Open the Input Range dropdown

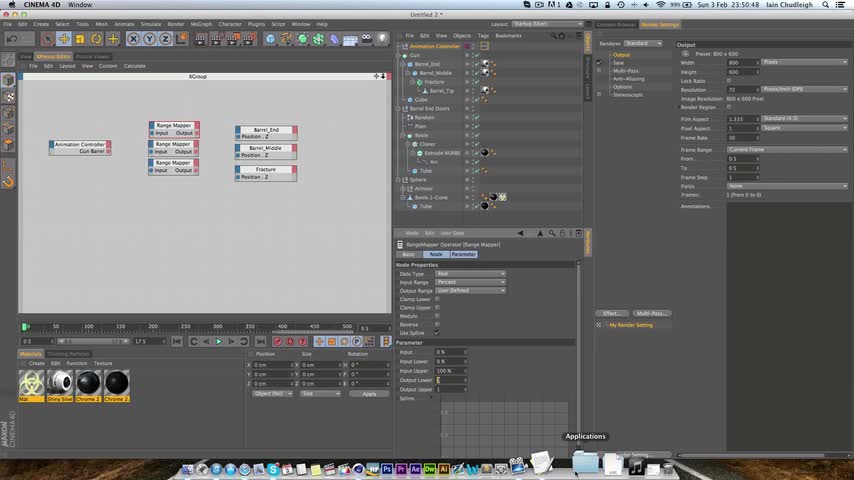click(470, 282)
